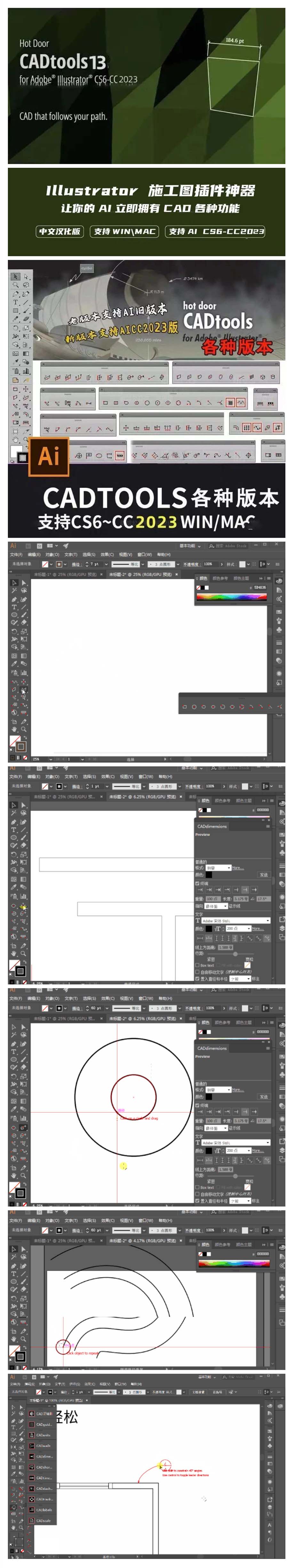Select the Type tool in the blank-canvas window

pos(15,607)
